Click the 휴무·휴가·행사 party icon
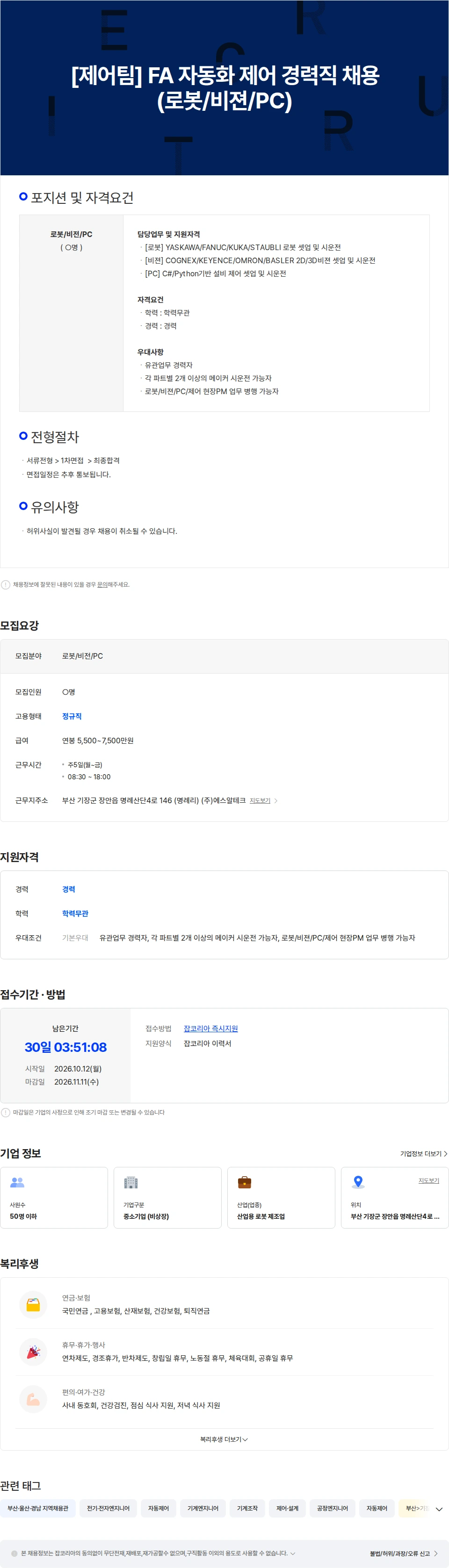 (34, 1351)
